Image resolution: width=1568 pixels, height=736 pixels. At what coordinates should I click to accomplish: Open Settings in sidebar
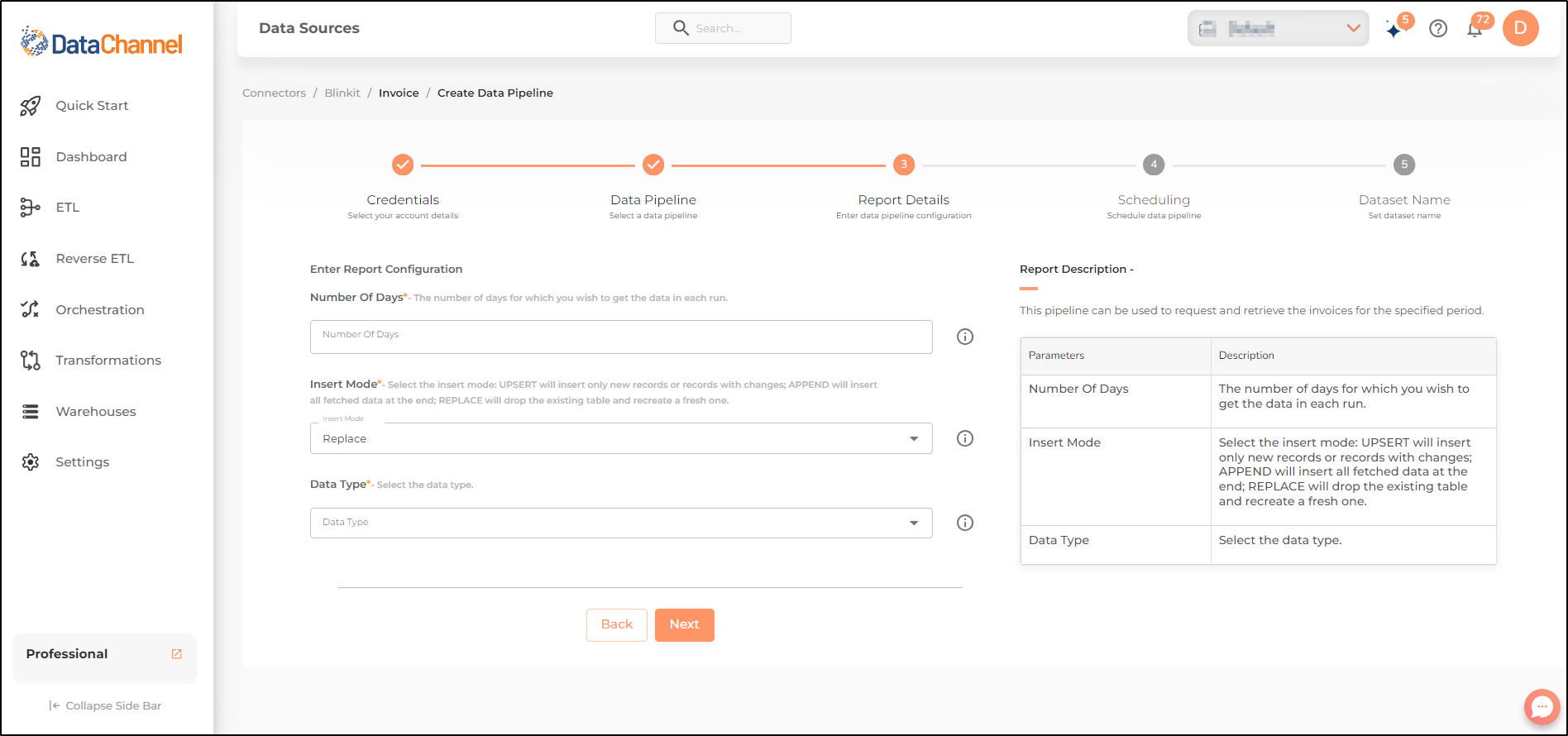(83, 462)
